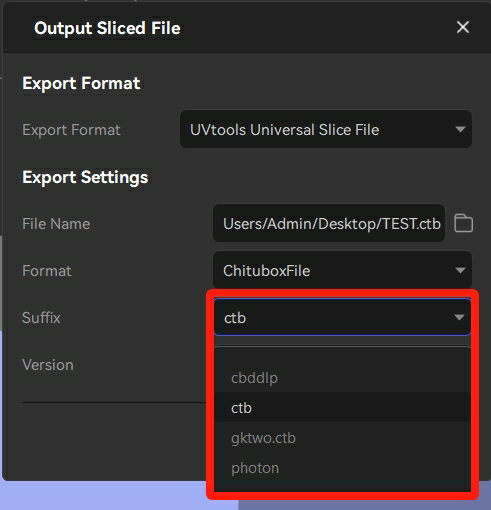Screen dimensions: 491x510
Task: Click the Version label
Action: (x=48, y=365)
